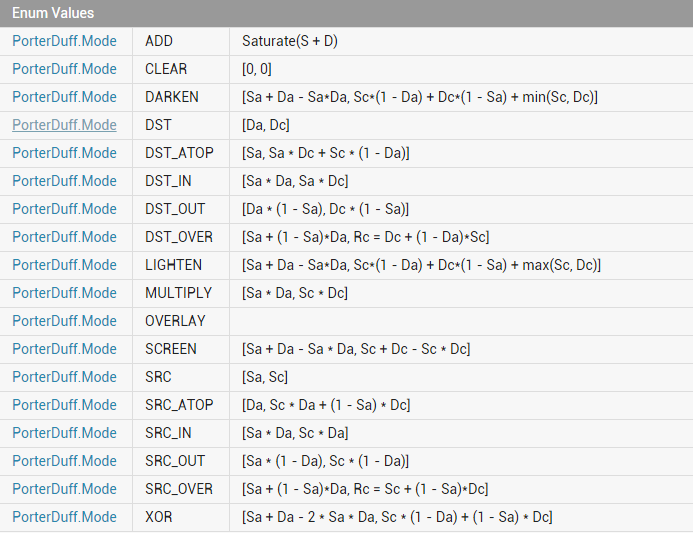Follow PorterDuff.Mode link beside MULTIPLY
The image size is (693, 533).
tap(65, 293)
